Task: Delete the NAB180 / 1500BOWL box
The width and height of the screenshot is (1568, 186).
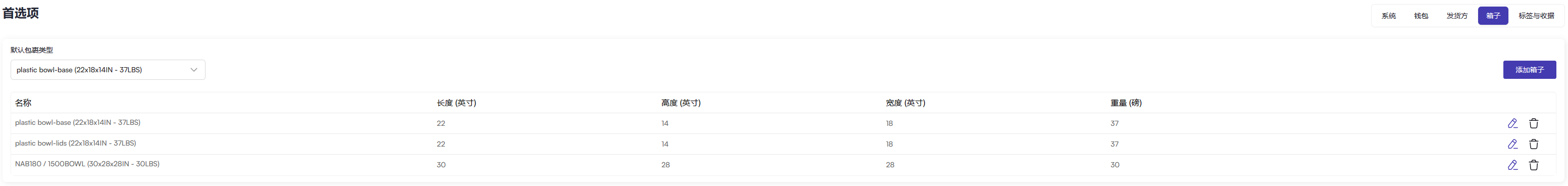Action: tap(1533, 165)
